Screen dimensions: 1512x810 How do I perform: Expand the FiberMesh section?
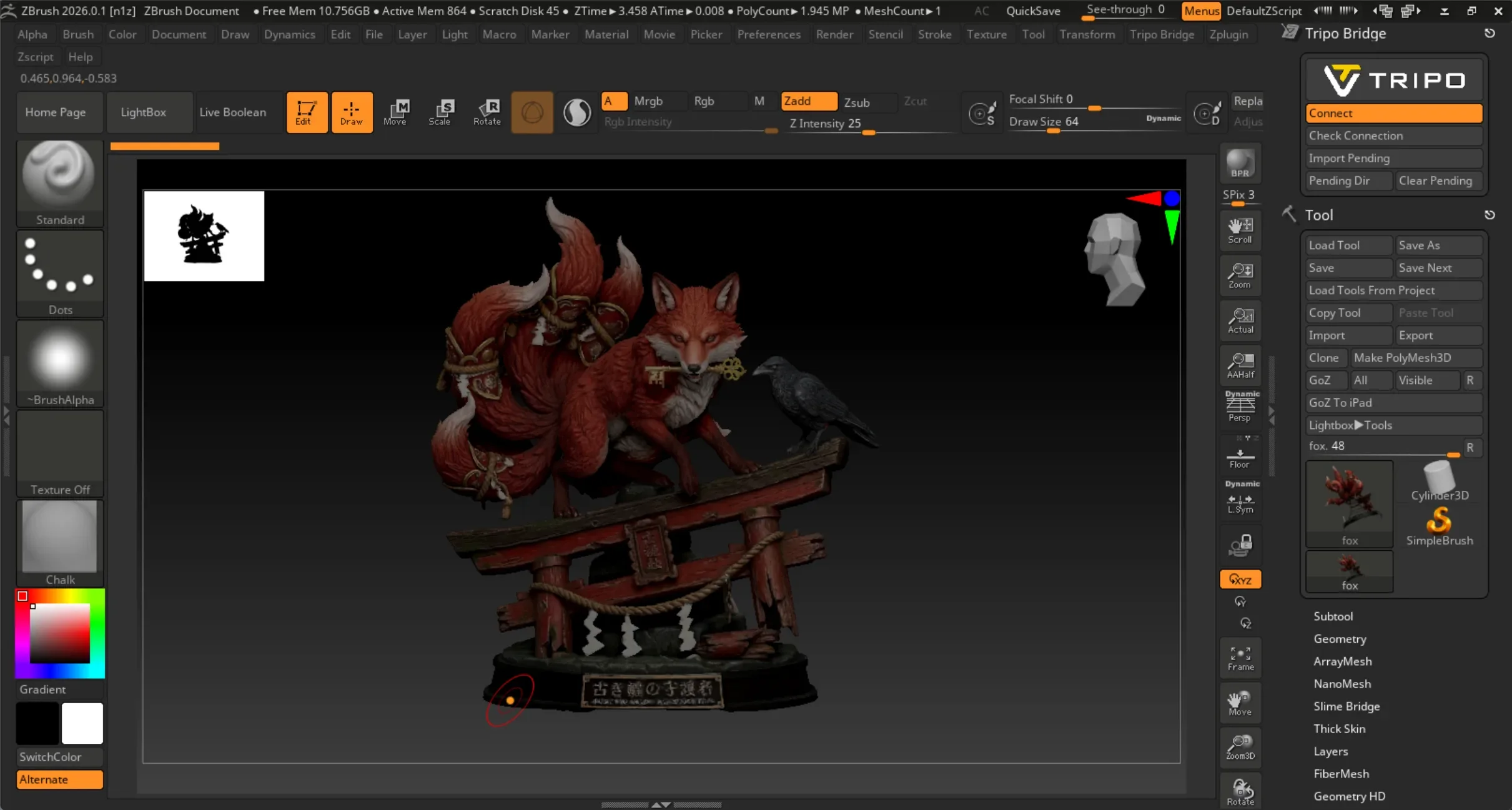[1341, 774]
